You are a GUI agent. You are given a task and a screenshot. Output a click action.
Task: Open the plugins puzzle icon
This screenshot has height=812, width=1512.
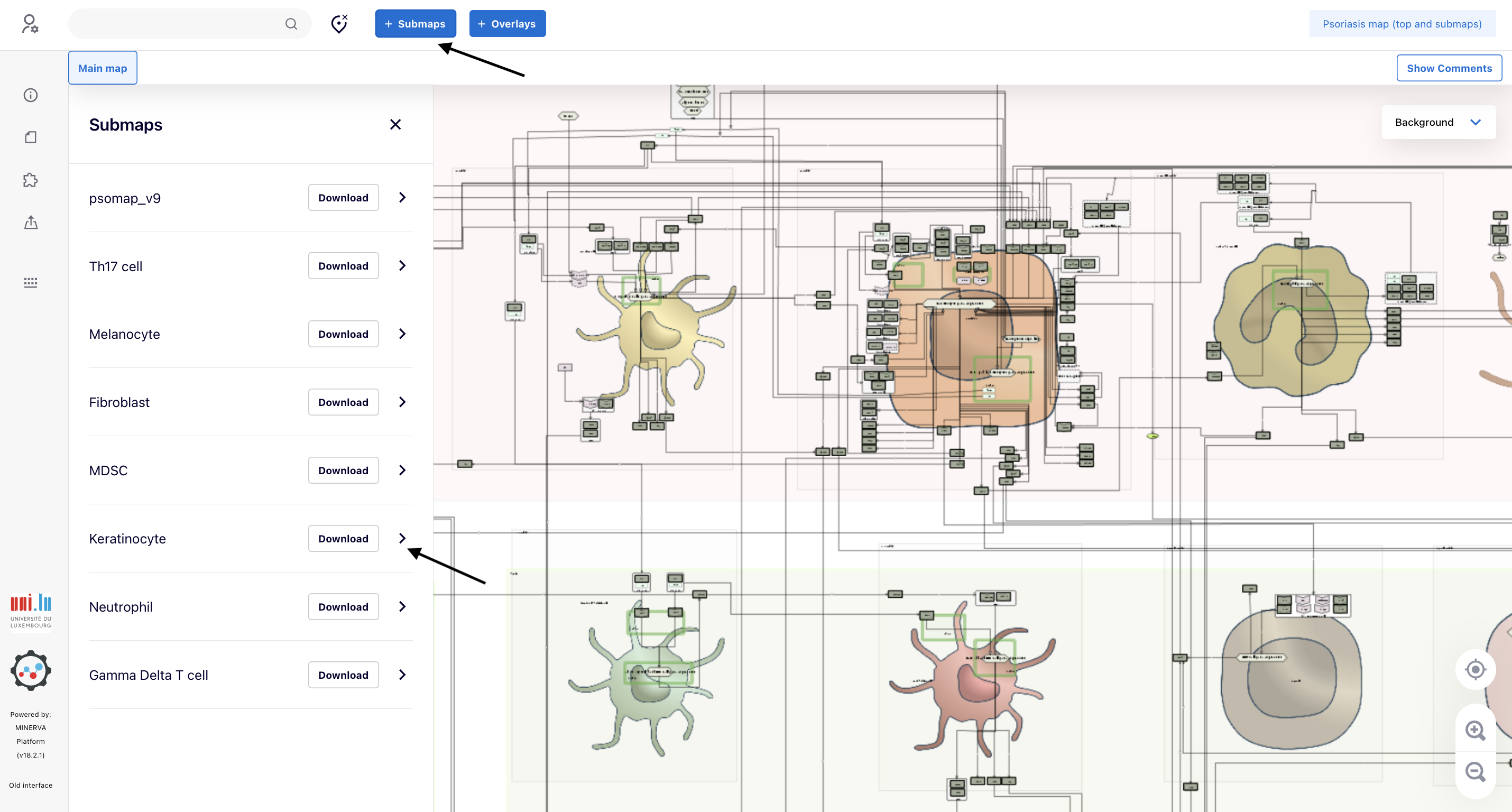click(x=31, y=180)
